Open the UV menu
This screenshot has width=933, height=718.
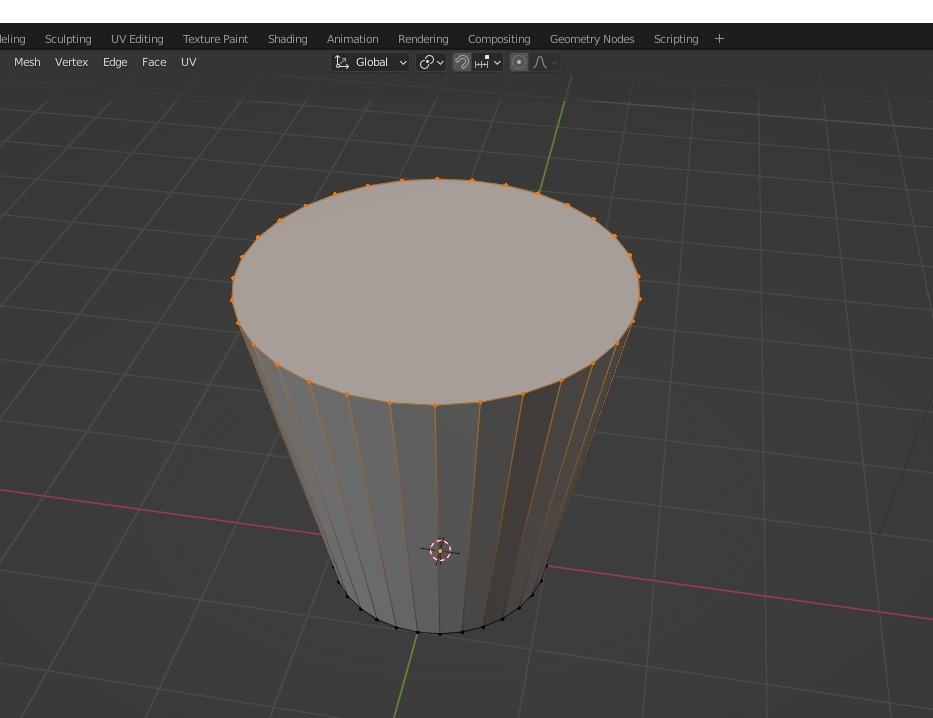[189, 62]
